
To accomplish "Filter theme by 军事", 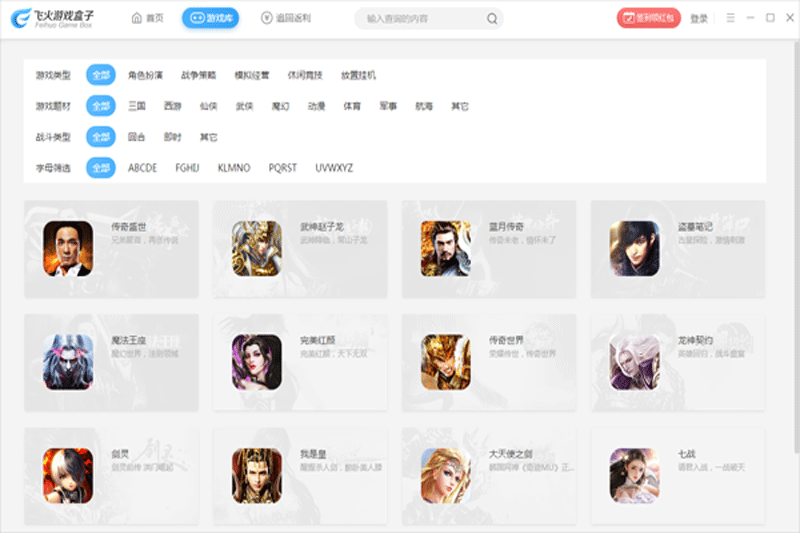I will point(388,106).
